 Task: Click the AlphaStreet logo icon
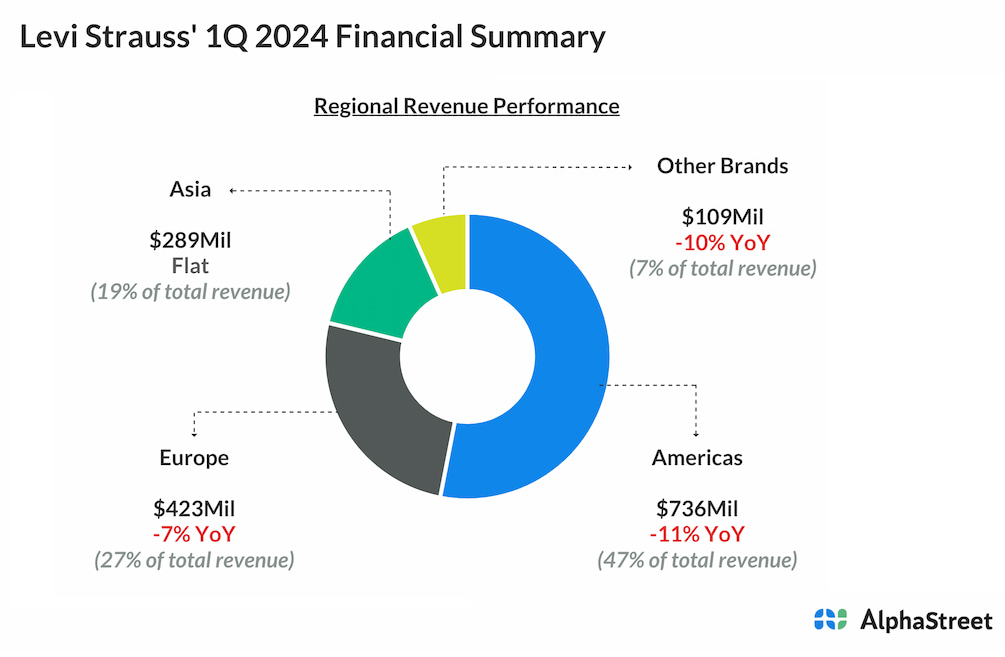[830, 620]
